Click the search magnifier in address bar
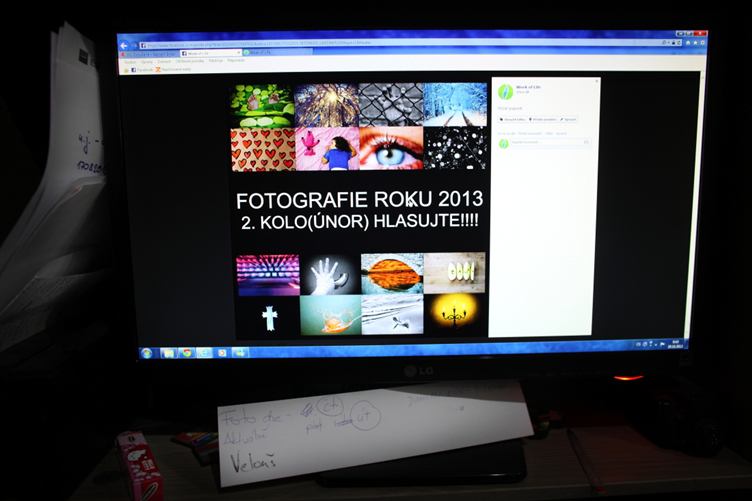Viewport: 752px width, 501px height. click(x=664, y=43)
